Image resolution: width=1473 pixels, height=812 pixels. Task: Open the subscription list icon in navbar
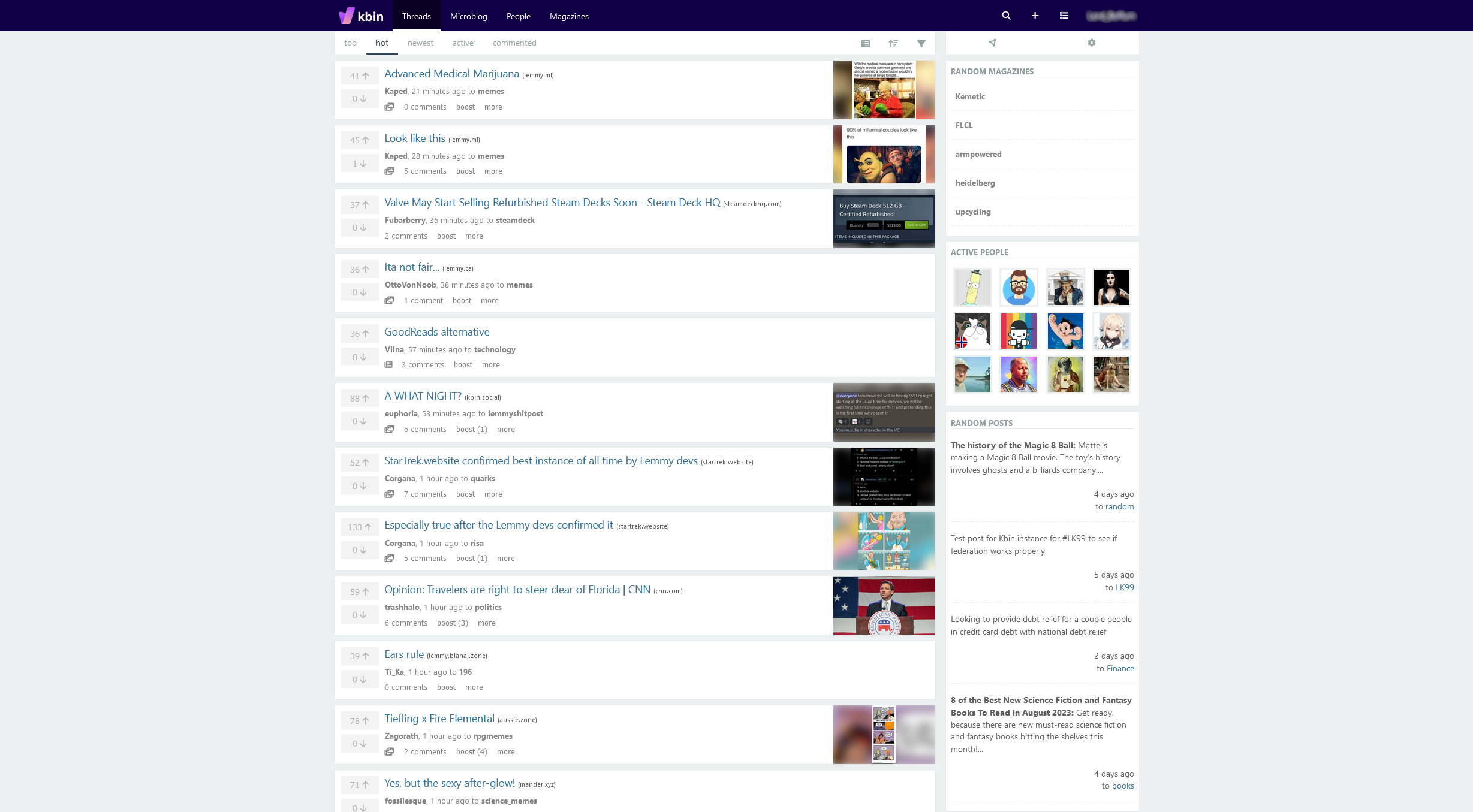point(1064,16)
